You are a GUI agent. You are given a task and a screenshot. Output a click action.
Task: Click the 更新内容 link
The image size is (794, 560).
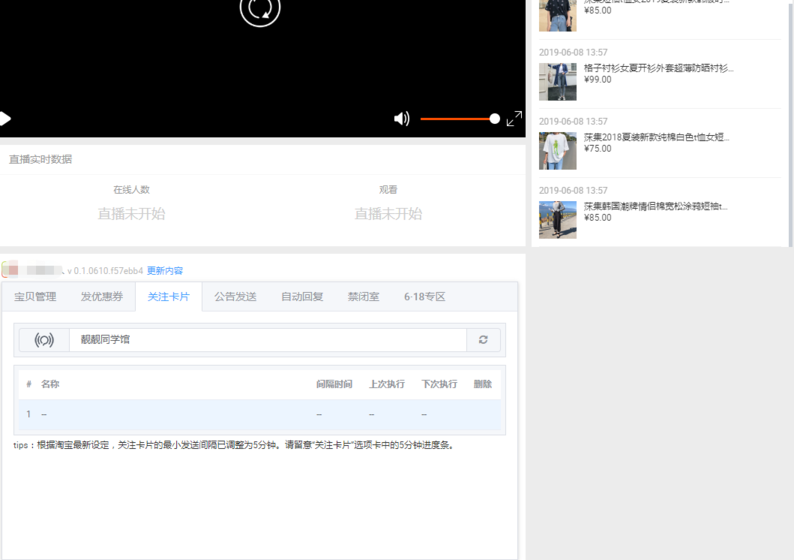pyautogui.click(x=165, y=271)
